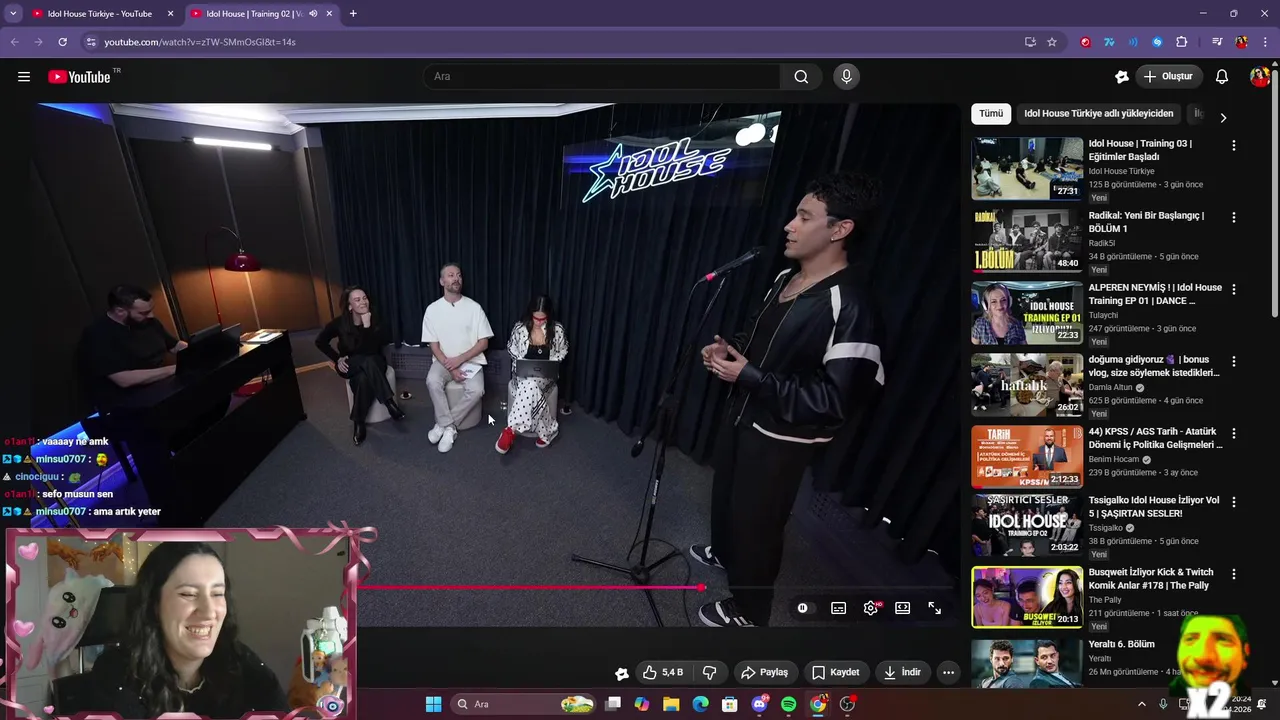The image size is (1280, 720).
Task: Open the YouTube account avatar menu
Action: (1259, 77)
